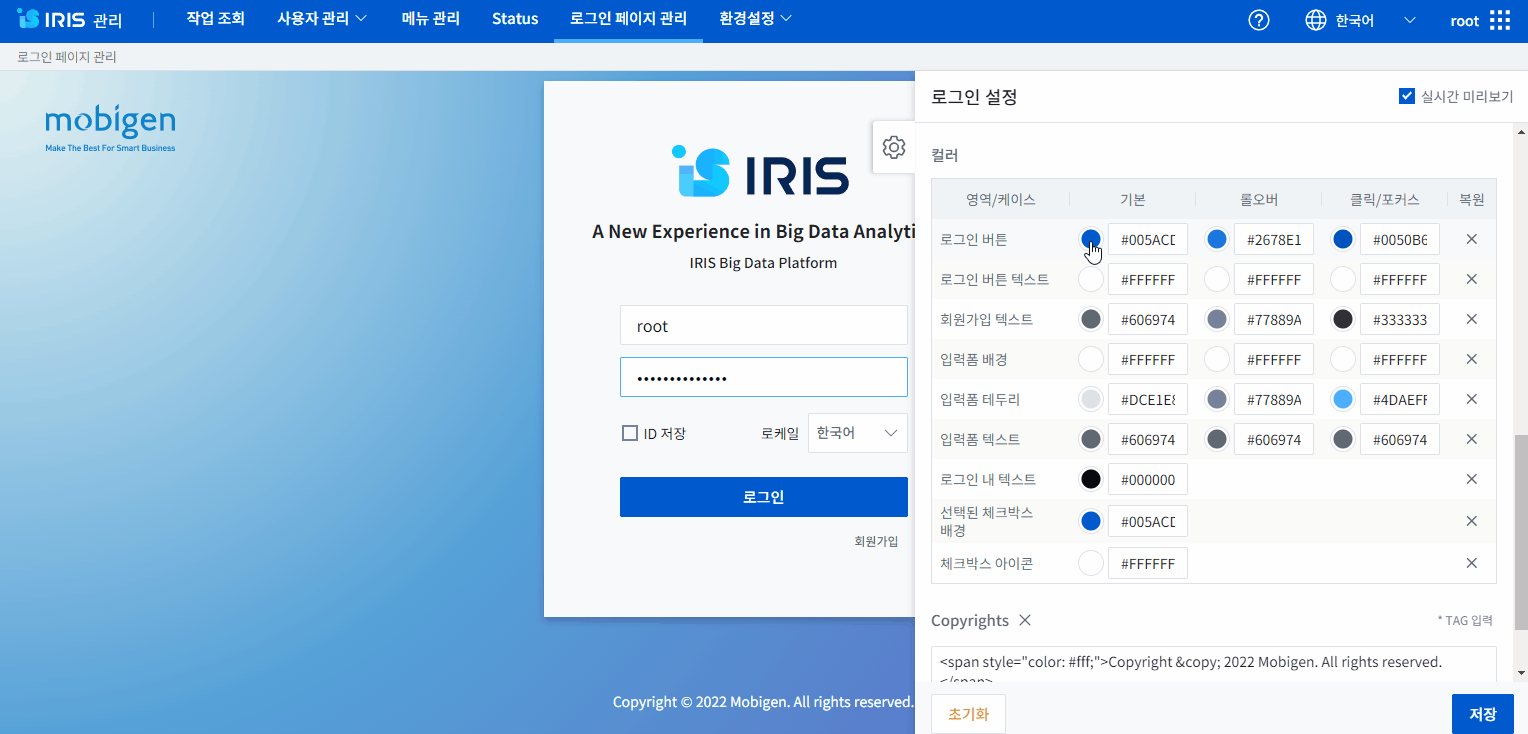
Task: Remove Copyrights section with X icon
Action: [1025, 620]
